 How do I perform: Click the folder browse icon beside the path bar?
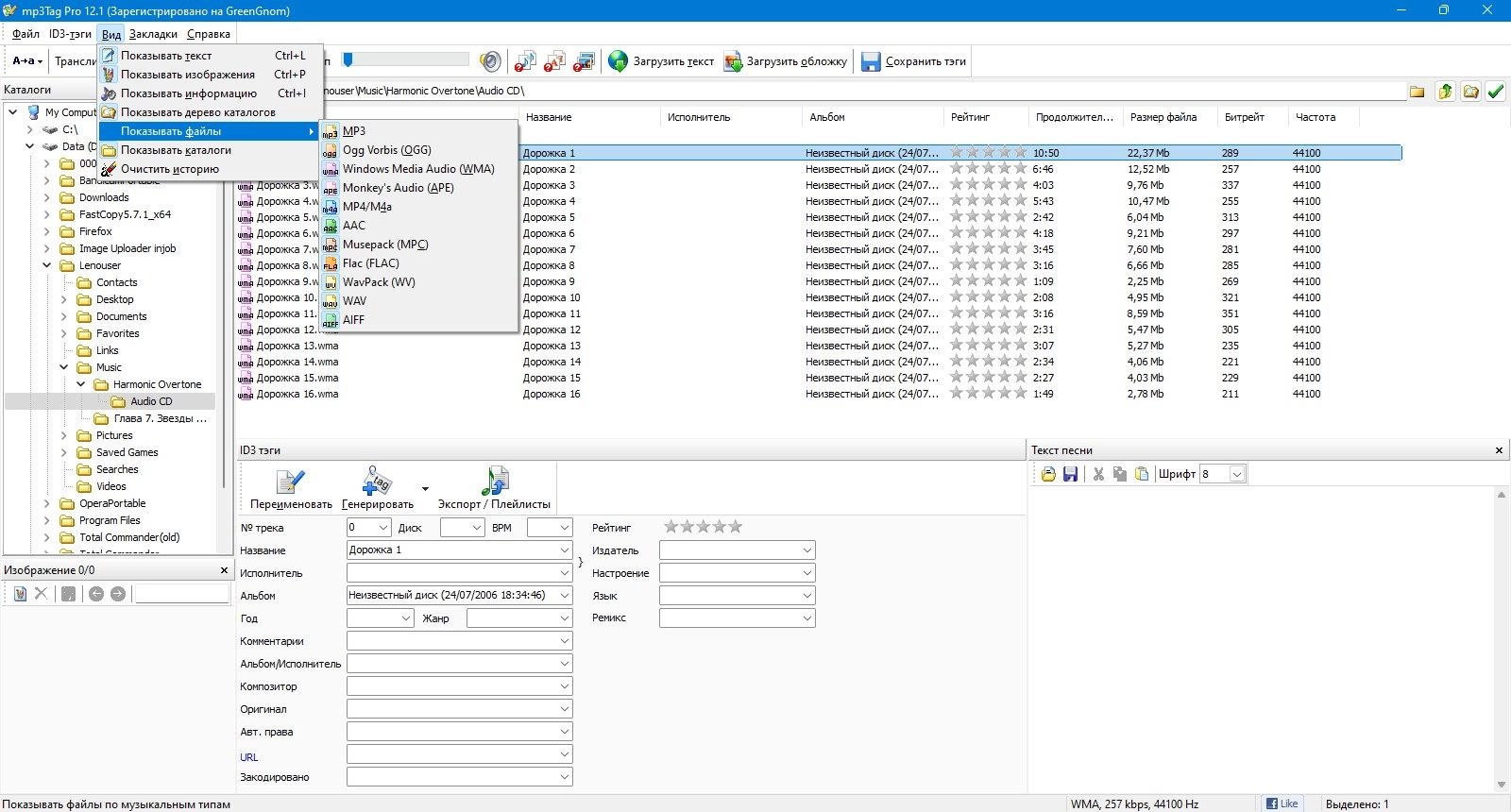click(1418, 92)
